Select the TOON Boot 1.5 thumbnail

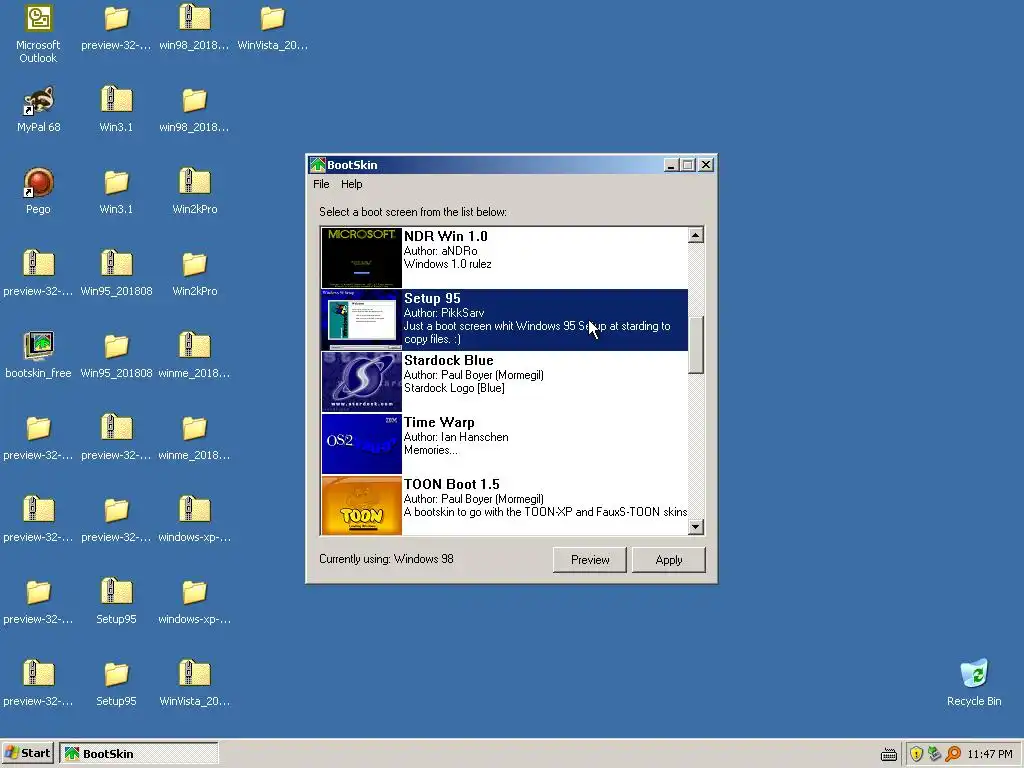361,505
